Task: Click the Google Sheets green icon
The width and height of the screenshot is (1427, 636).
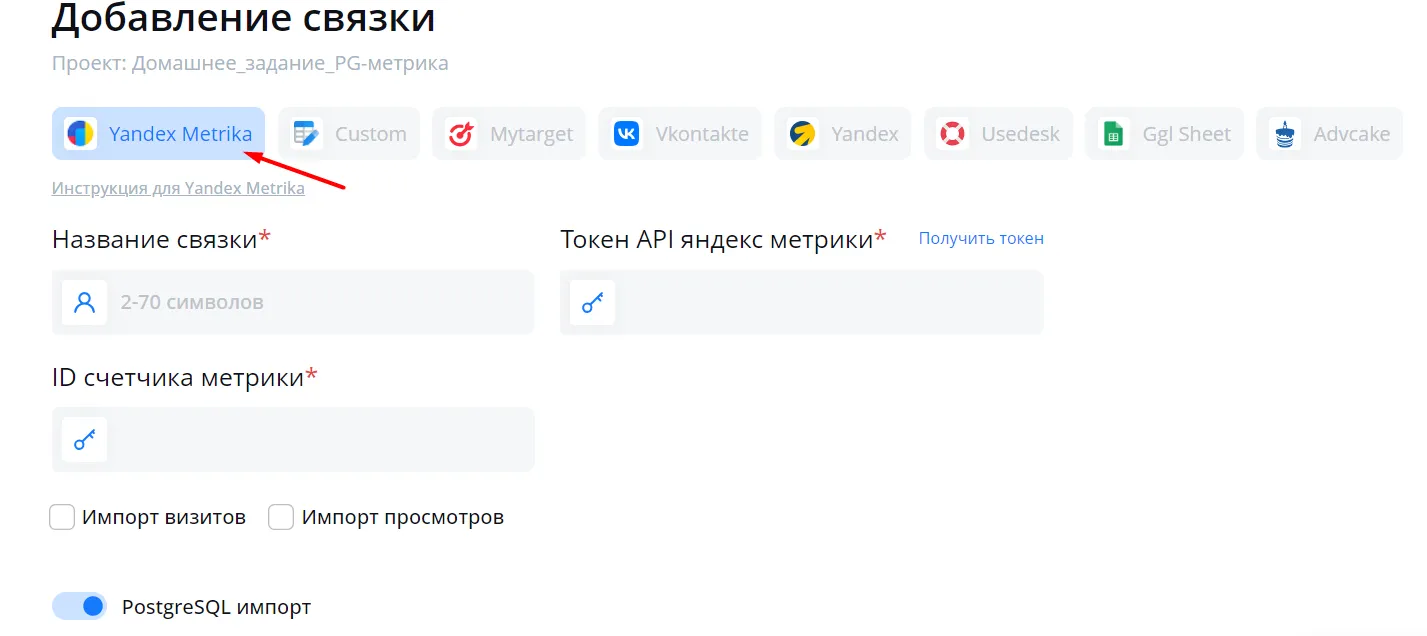Action: [1113, 133]
